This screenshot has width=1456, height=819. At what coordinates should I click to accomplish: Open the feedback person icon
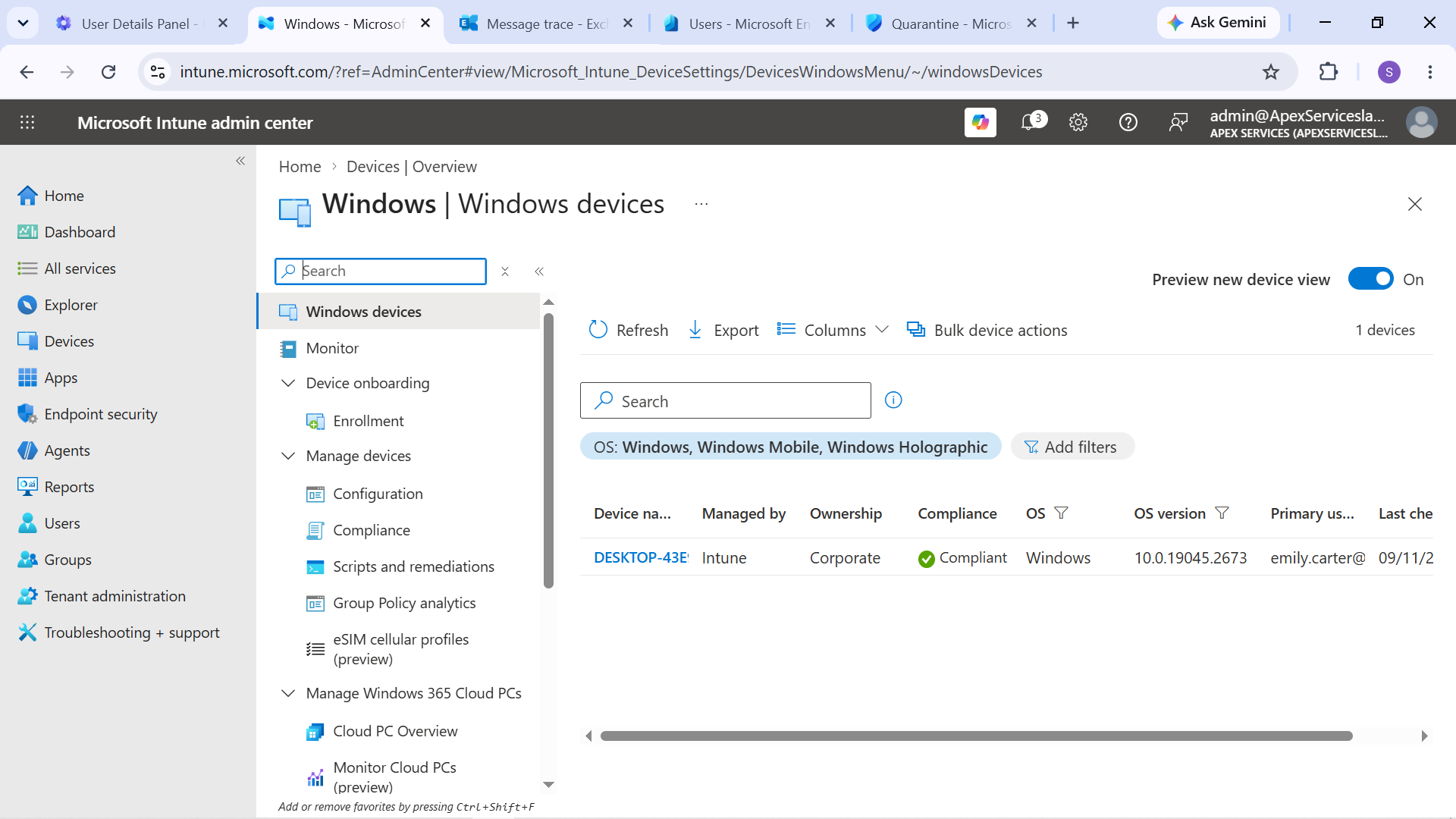pyautogui.click(x=1178, y=122)
